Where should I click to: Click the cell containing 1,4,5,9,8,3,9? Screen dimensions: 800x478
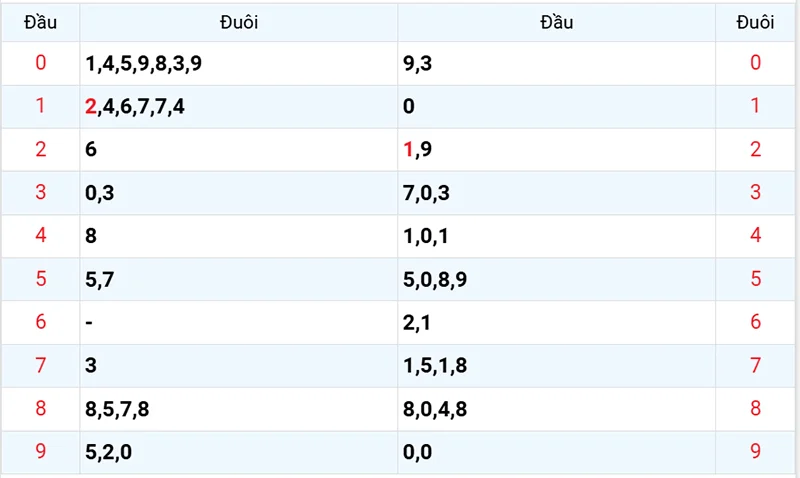pyautogui.click(x=144, y=63)
